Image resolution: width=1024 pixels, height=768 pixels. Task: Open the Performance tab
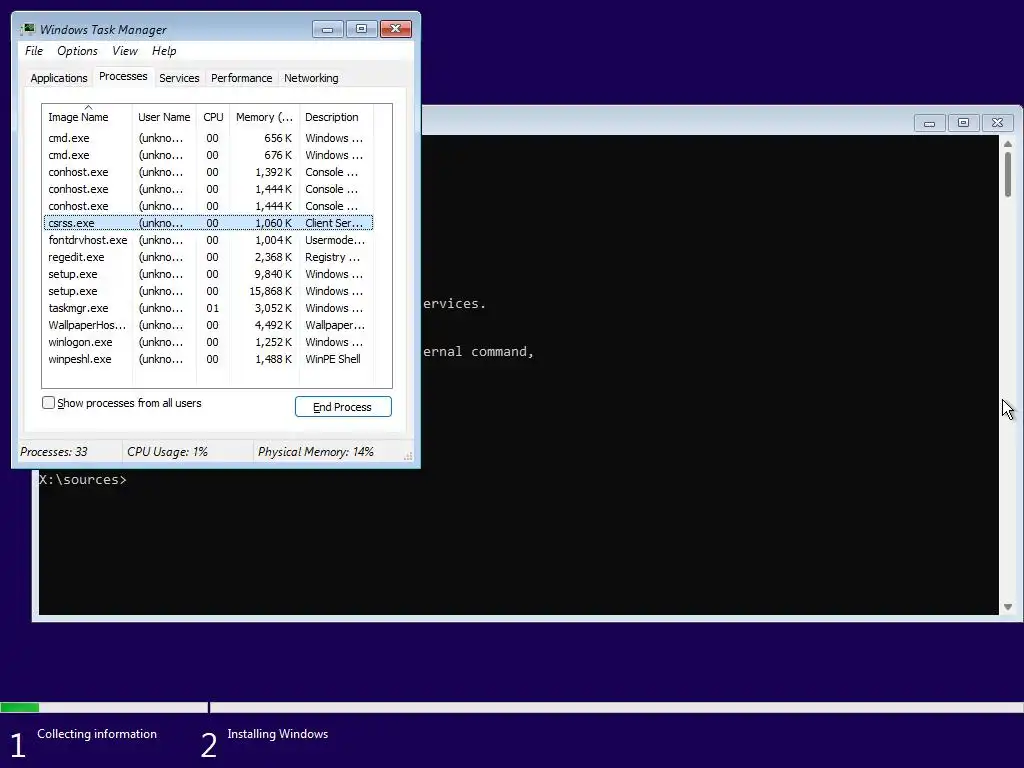[x=241, y=78]
